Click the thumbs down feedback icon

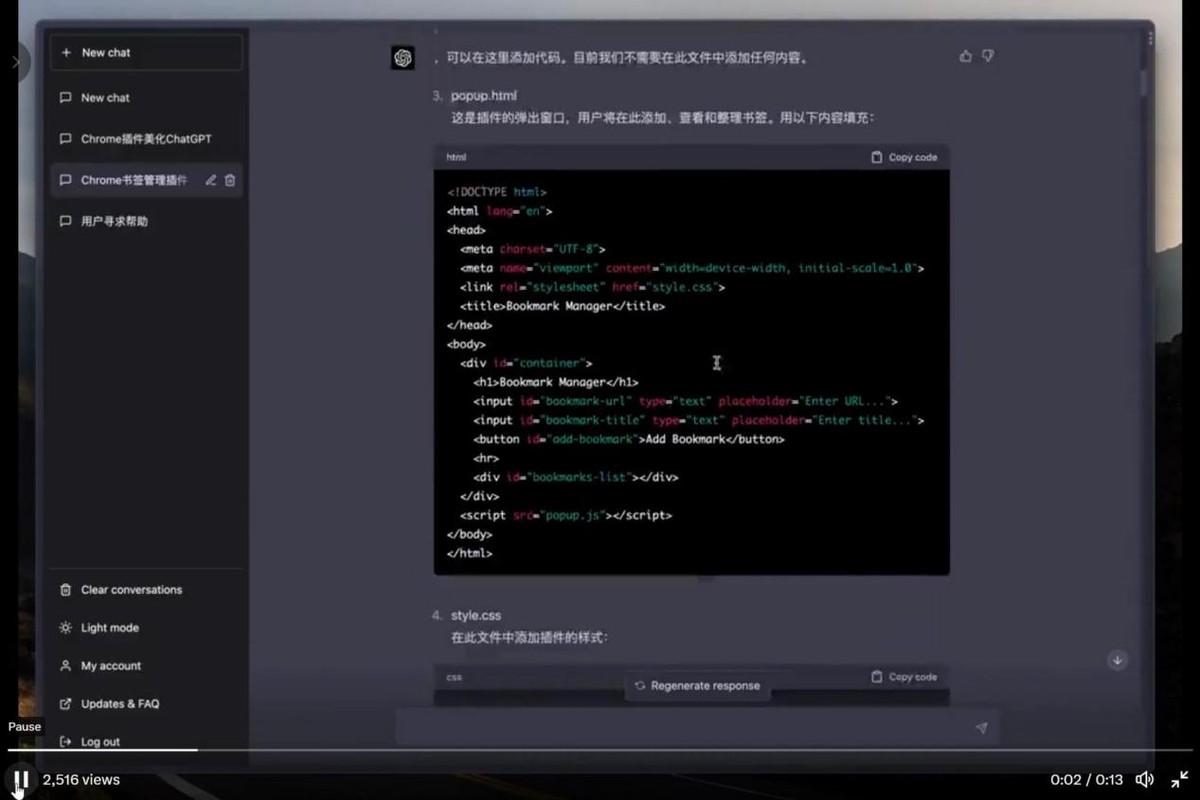[x=988, y=57]
